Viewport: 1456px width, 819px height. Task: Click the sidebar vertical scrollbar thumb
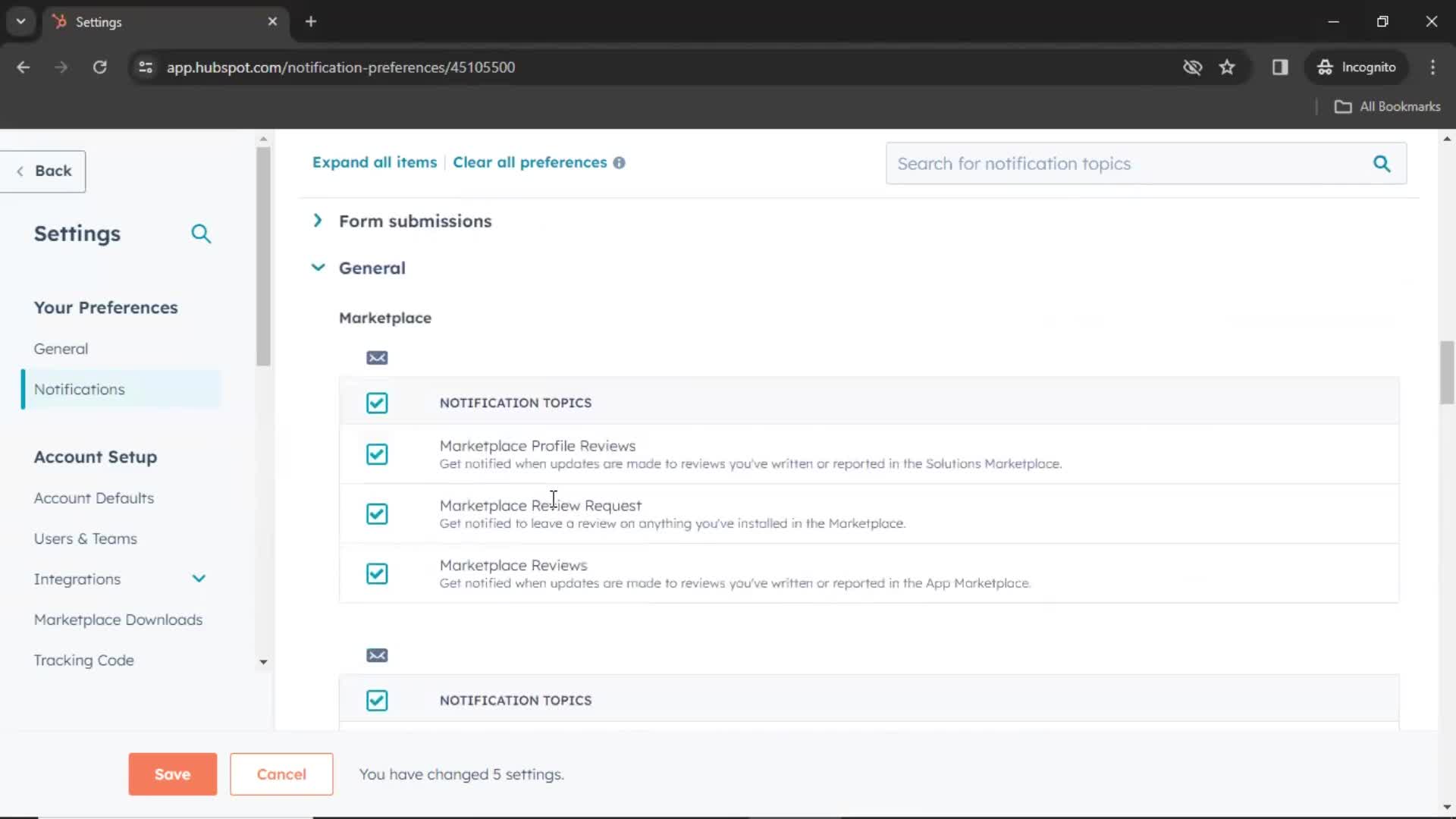pos(263,256)
